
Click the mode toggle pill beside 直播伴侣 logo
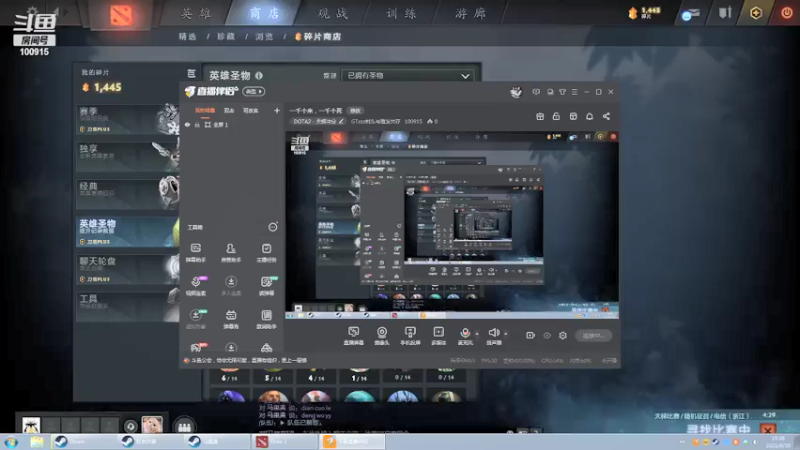pos(254,91)
